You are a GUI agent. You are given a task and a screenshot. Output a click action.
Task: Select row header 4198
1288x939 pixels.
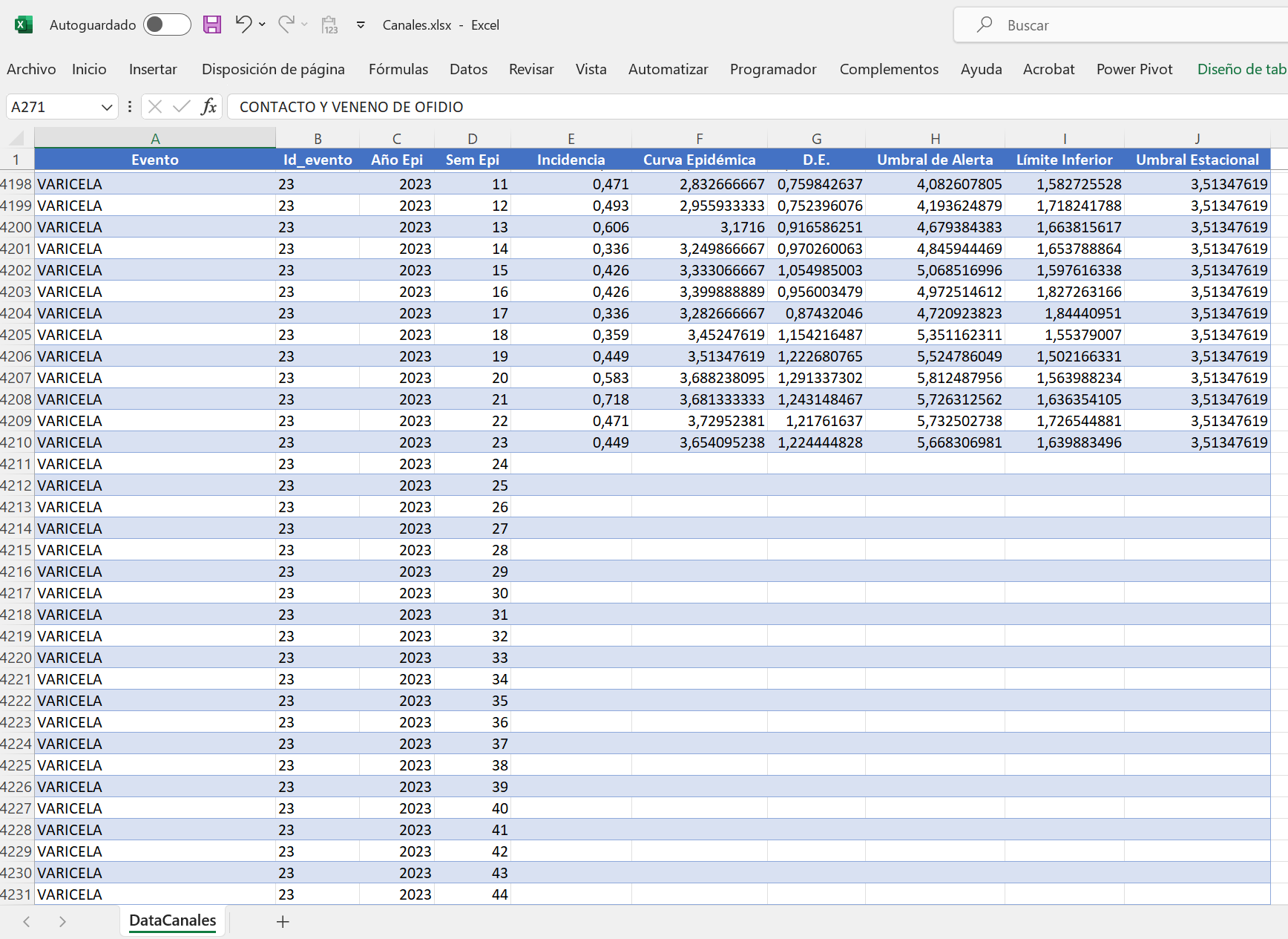[16, 184]
